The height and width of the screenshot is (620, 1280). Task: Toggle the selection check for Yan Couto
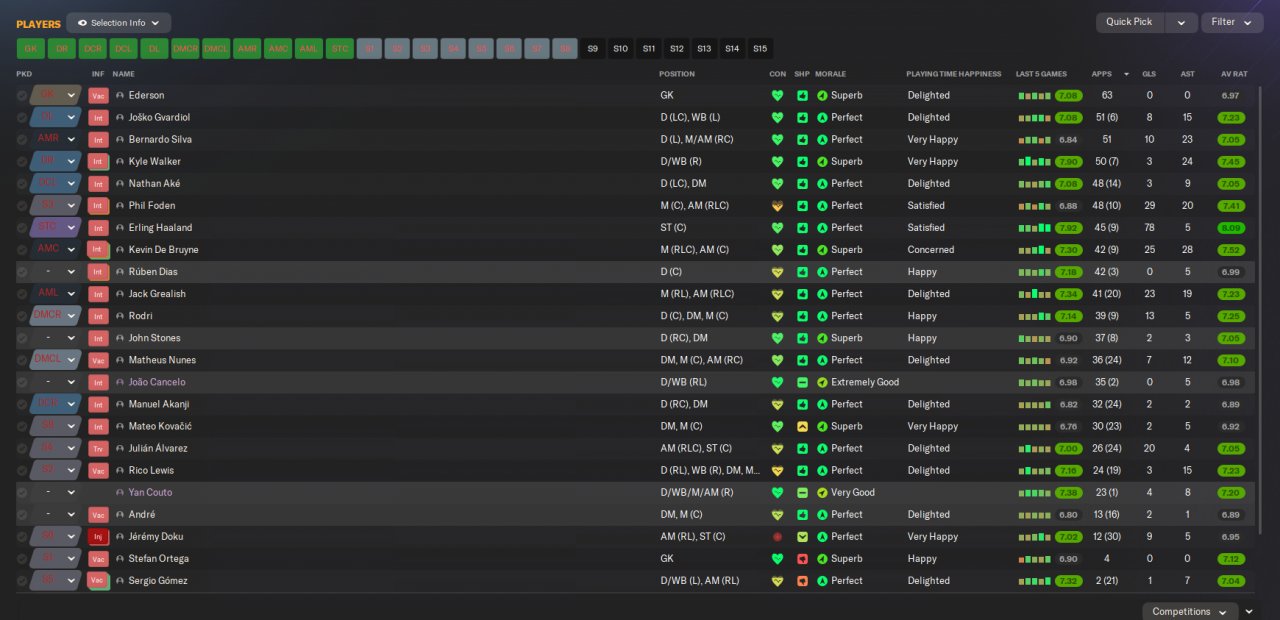pos(22,493)
